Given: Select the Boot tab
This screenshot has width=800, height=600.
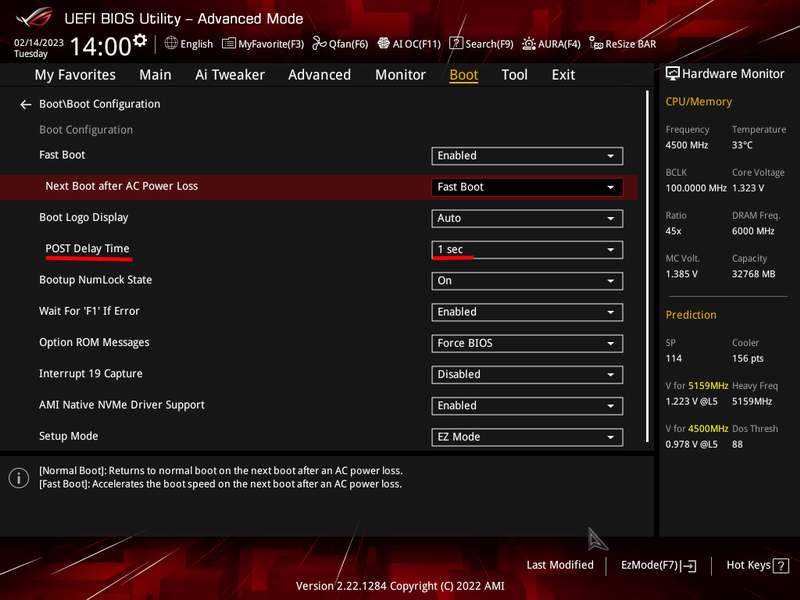Looking at the screenshot, I should (x=464, y=75).
